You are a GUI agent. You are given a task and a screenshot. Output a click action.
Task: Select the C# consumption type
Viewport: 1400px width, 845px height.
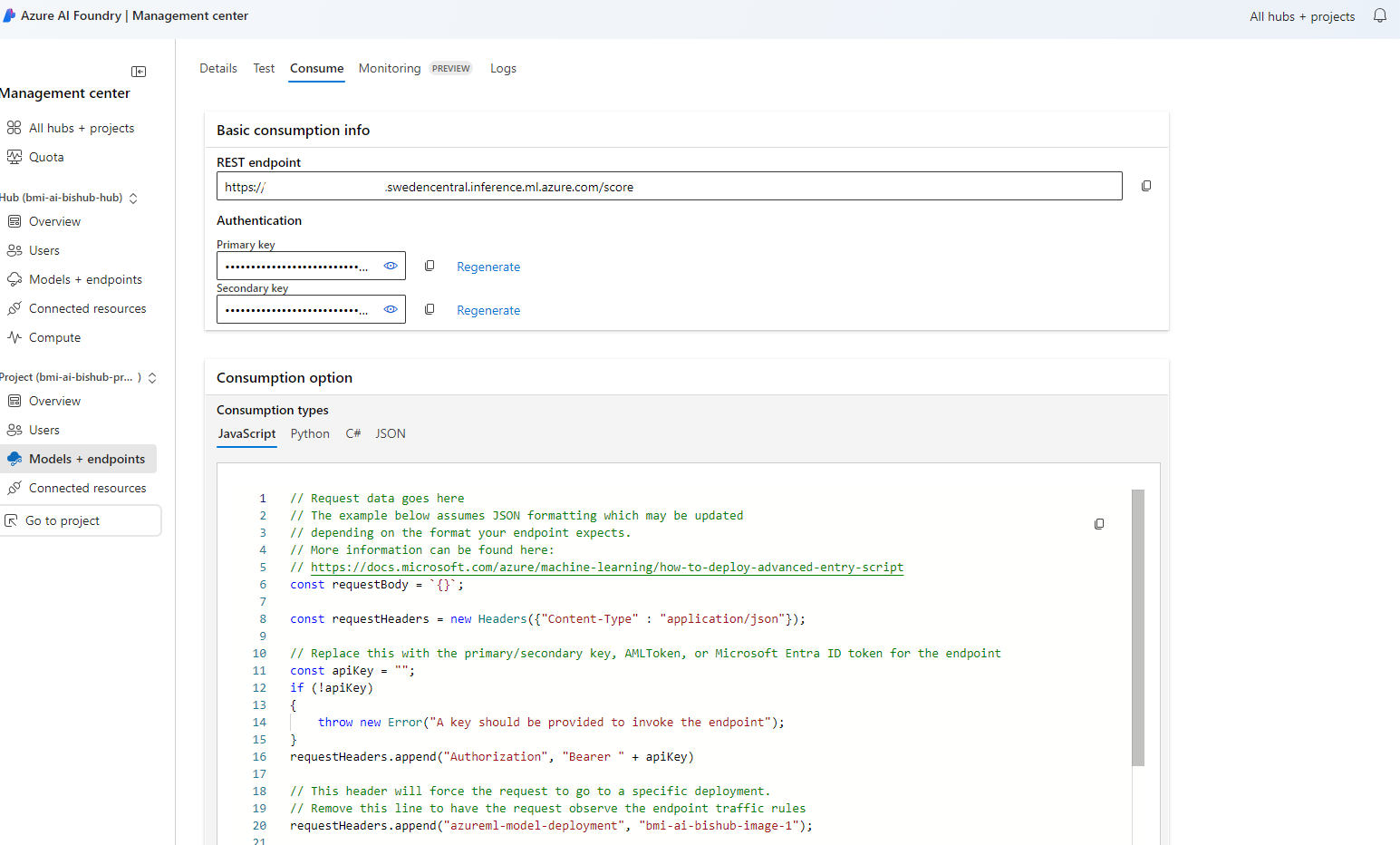point(353,433)
